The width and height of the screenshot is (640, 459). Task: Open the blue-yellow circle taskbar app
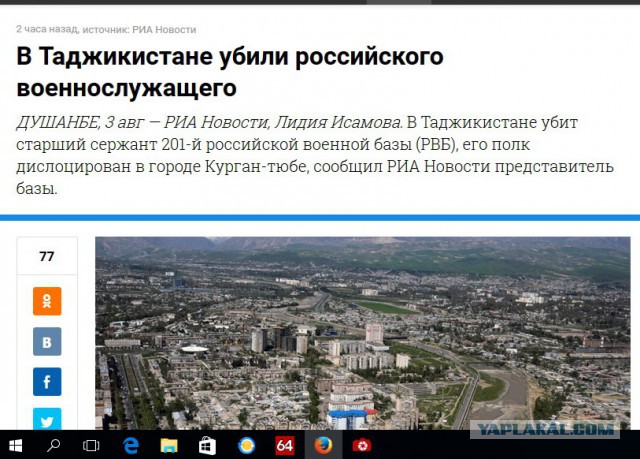tap(246, 445)
